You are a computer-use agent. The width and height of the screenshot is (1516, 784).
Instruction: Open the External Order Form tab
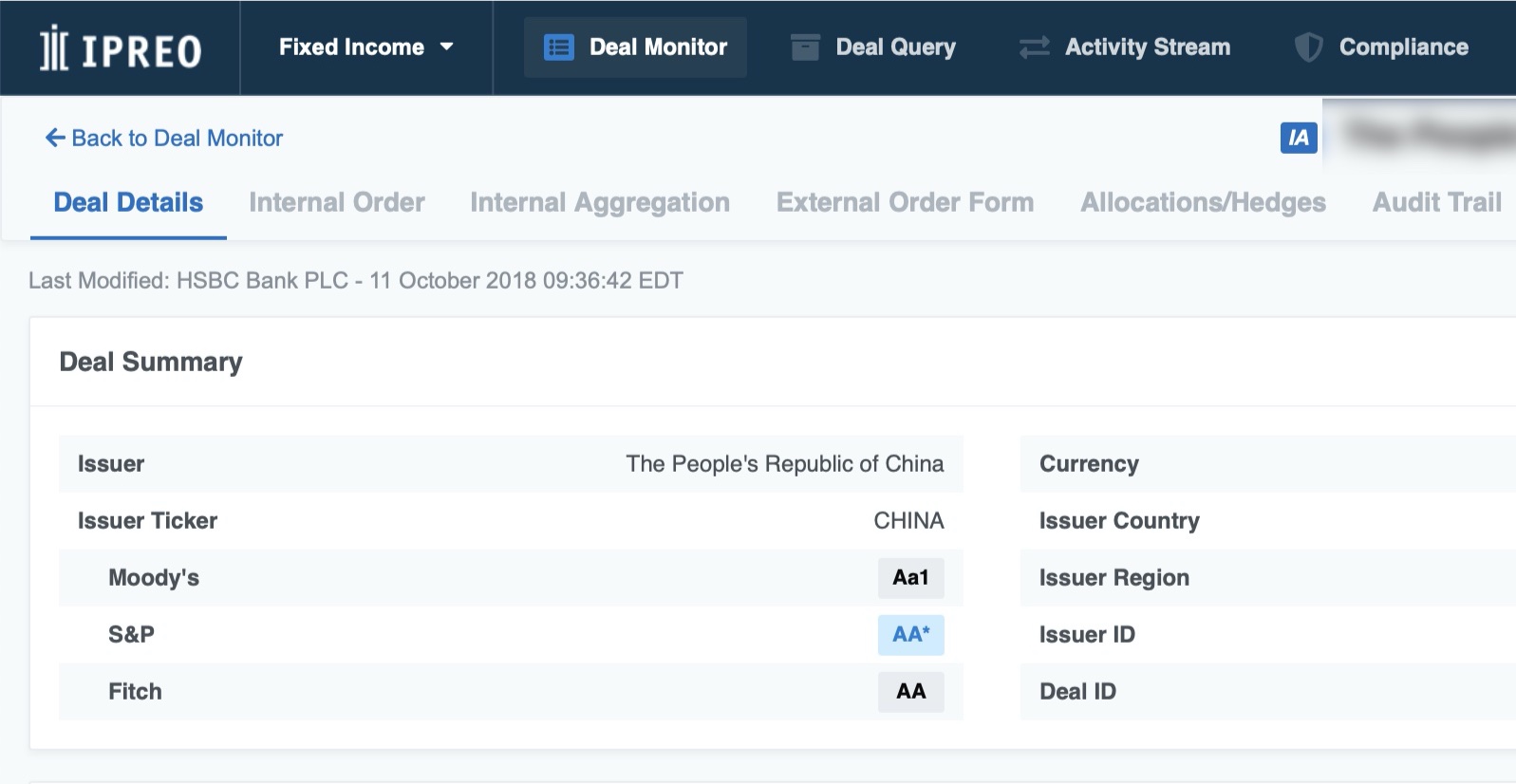pos(905,202)
